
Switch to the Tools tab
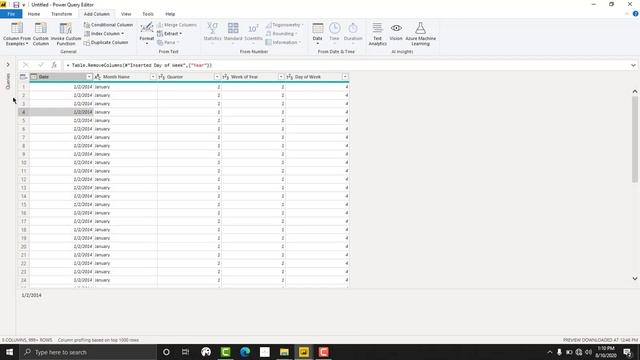tap(148, 14)
